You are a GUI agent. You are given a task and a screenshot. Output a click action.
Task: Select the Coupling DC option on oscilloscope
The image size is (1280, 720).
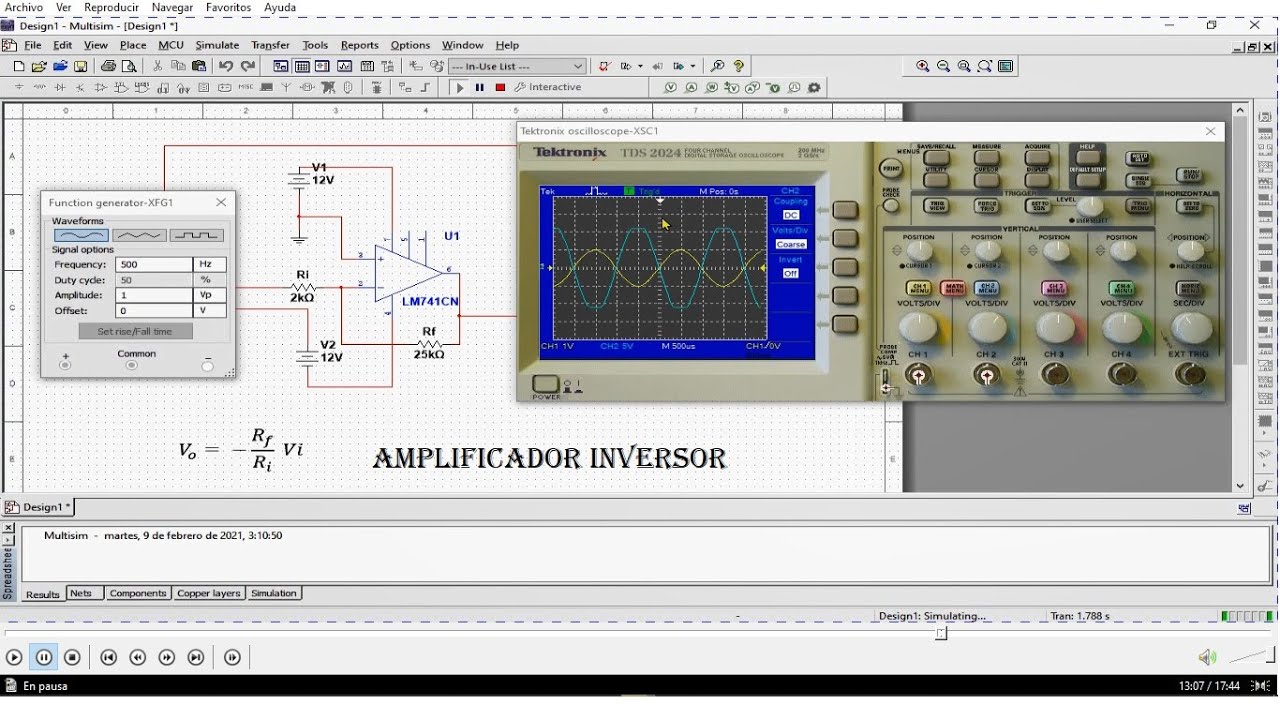point(790,215)
